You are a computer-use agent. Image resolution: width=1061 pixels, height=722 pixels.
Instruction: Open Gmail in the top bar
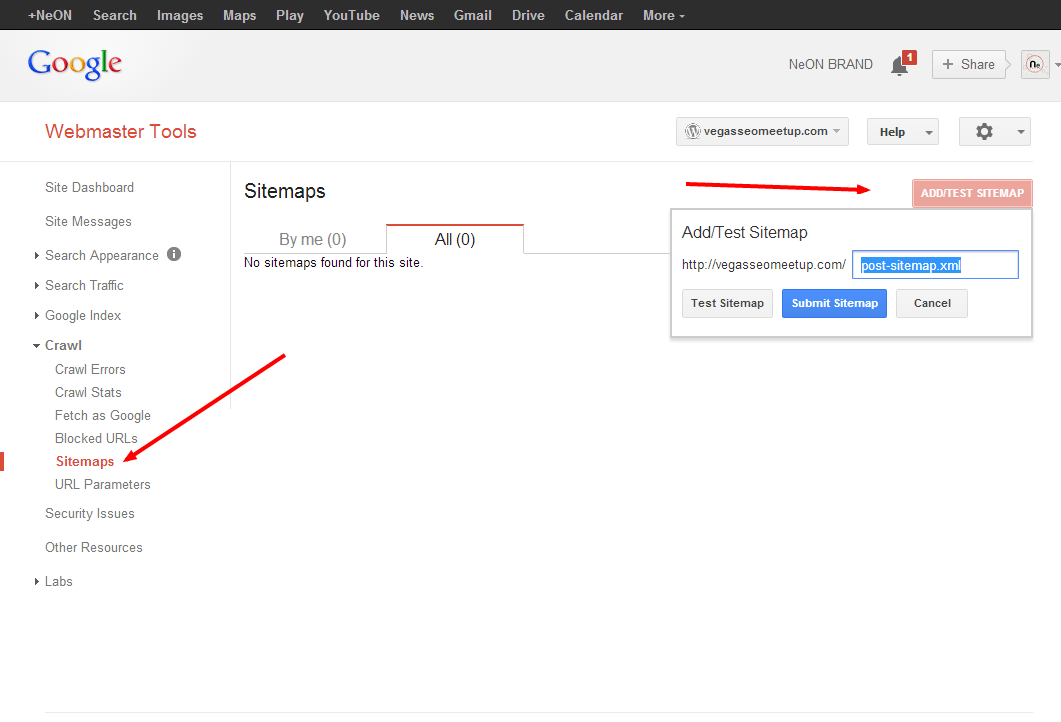[472, 15]
